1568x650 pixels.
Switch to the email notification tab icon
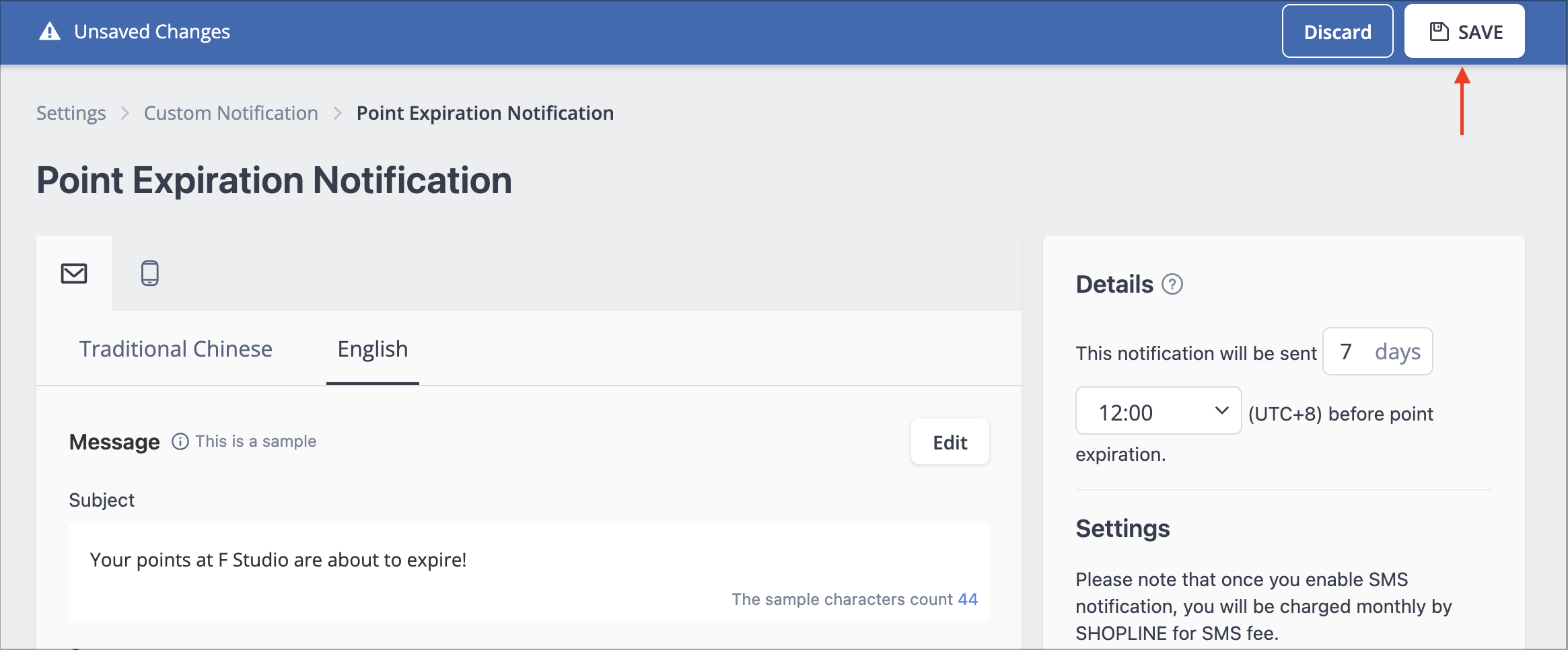pyautogui.click(x=74, y=273)
